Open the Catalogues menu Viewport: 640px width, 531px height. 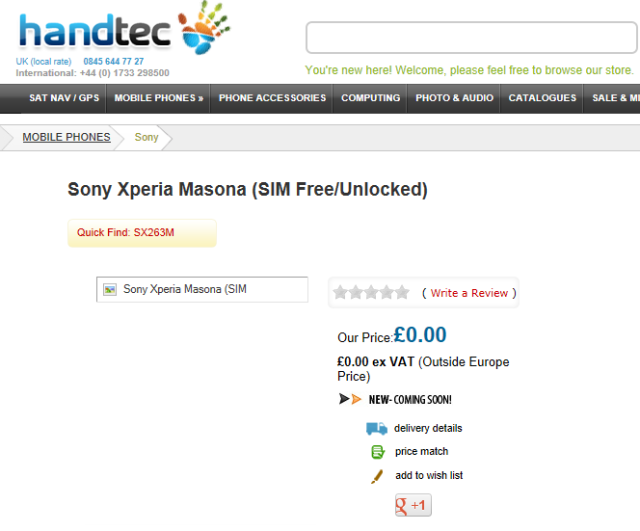(542, 98)
